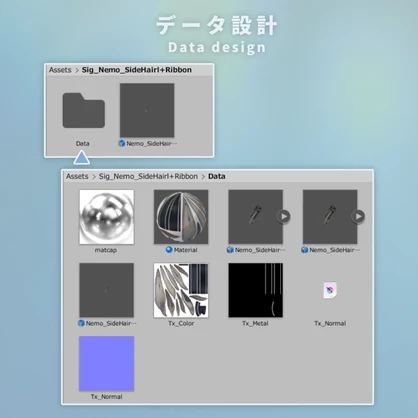Expand second Nemo_SideHair model with arrow button
418x418 pixels.
pos(358,217)
